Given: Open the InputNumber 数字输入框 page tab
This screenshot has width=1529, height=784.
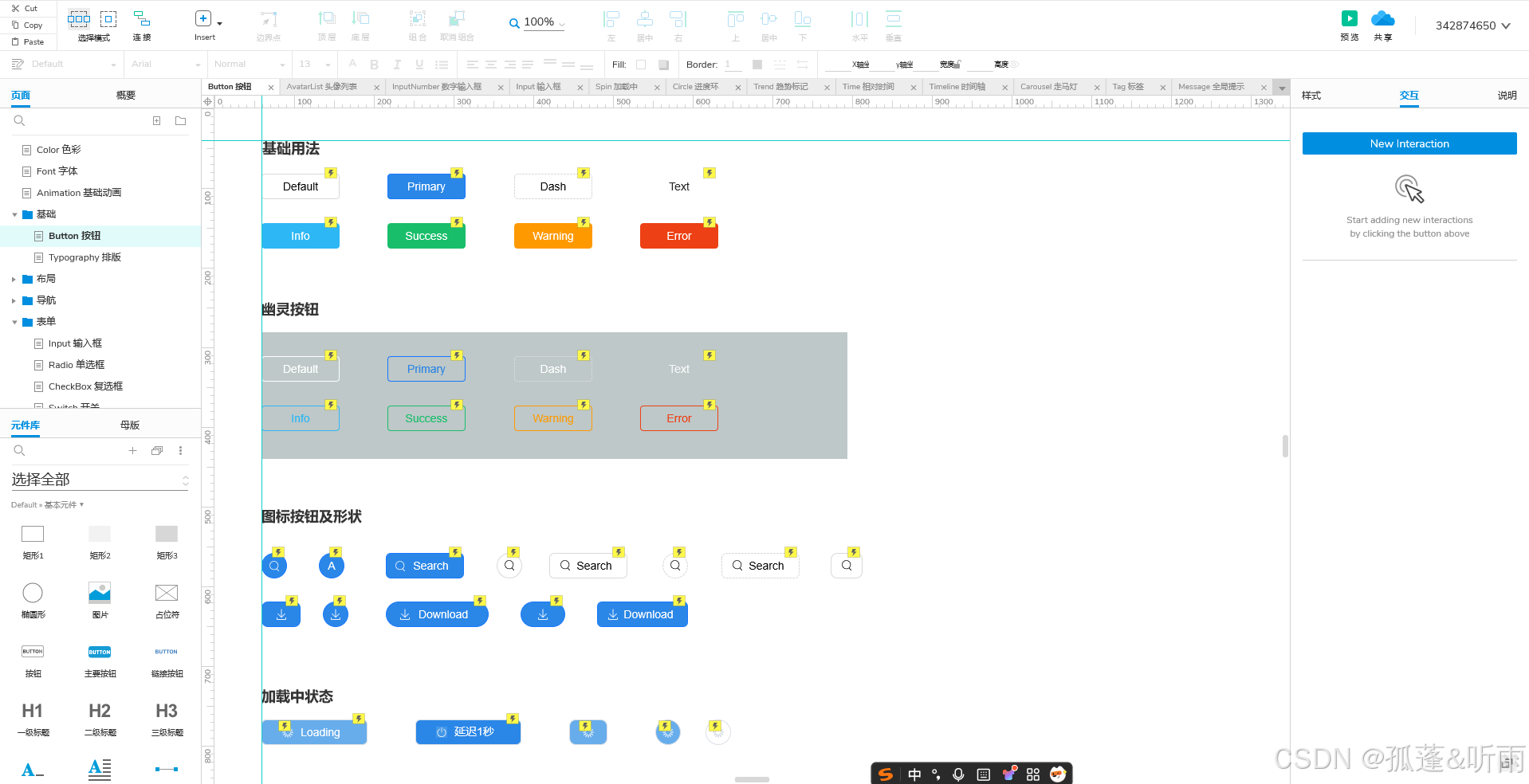Looking at the screenshot, I should (x=437, y=87).
